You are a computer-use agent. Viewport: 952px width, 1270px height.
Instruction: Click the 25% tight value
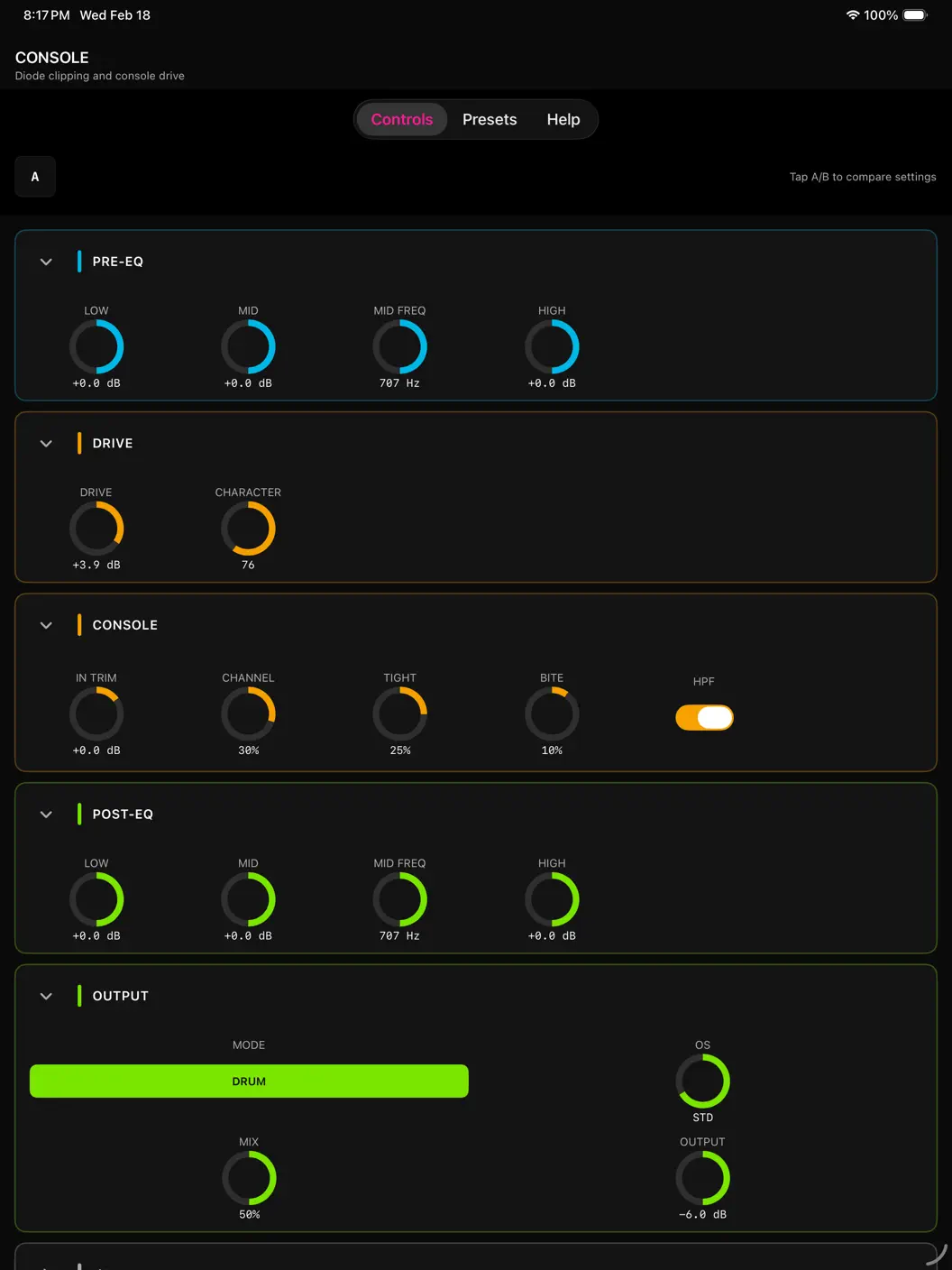[x=400, y=750]
